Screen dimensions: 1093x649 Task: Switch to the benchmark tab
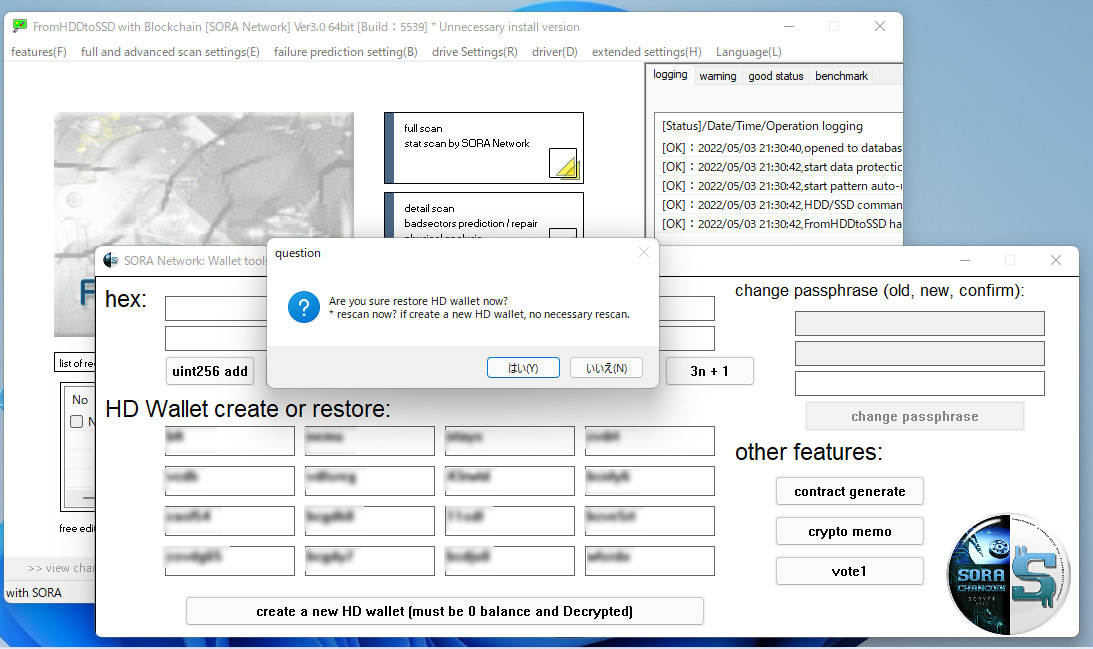click(x=841, y=76)
